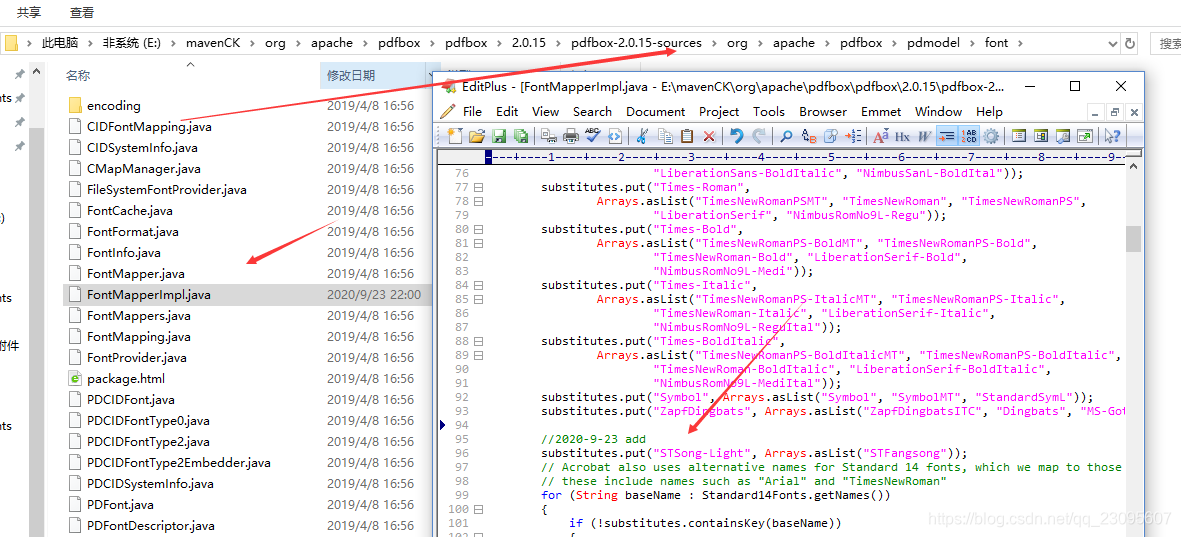
Task: Refresh the Explorer folder view
Action: (x=1129, y=43)
